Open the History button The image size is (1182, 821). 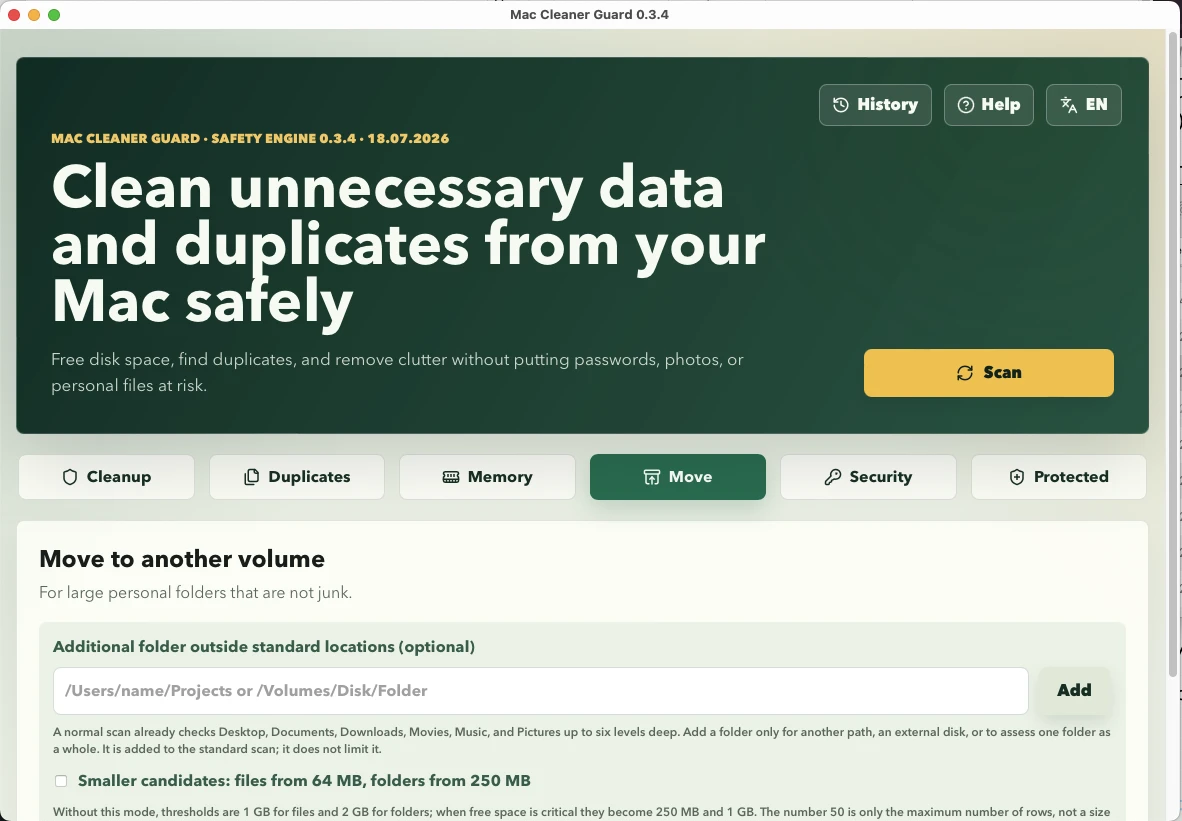tap(875, 105)
